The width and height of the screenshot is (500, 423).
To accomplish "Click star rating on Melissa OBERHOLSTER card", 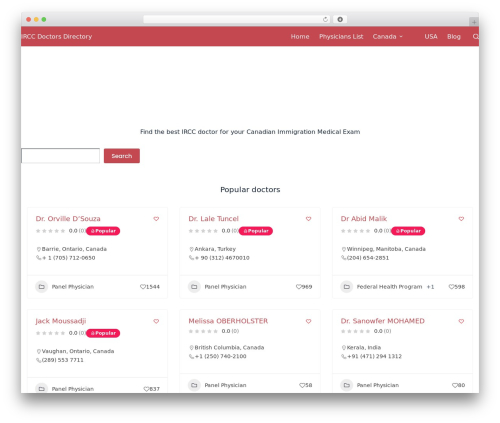I will pyautogui.click(x=203, y=331).
